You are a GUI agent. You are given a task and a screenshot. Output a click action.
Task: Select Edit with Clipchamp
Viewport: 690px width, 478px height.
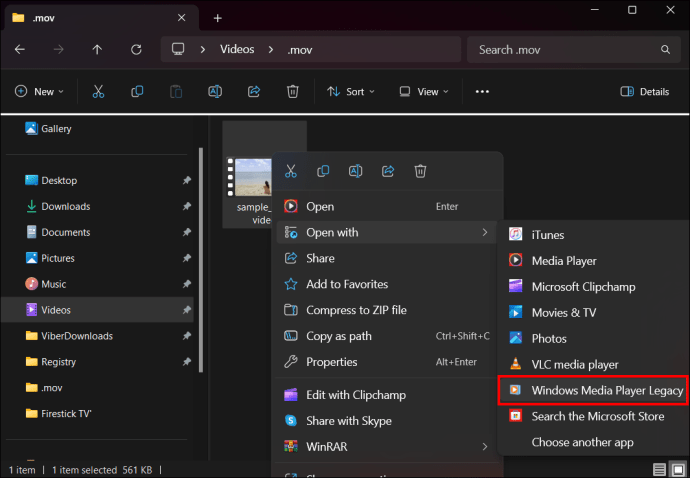pyautogui.click(x=387, y=395)
